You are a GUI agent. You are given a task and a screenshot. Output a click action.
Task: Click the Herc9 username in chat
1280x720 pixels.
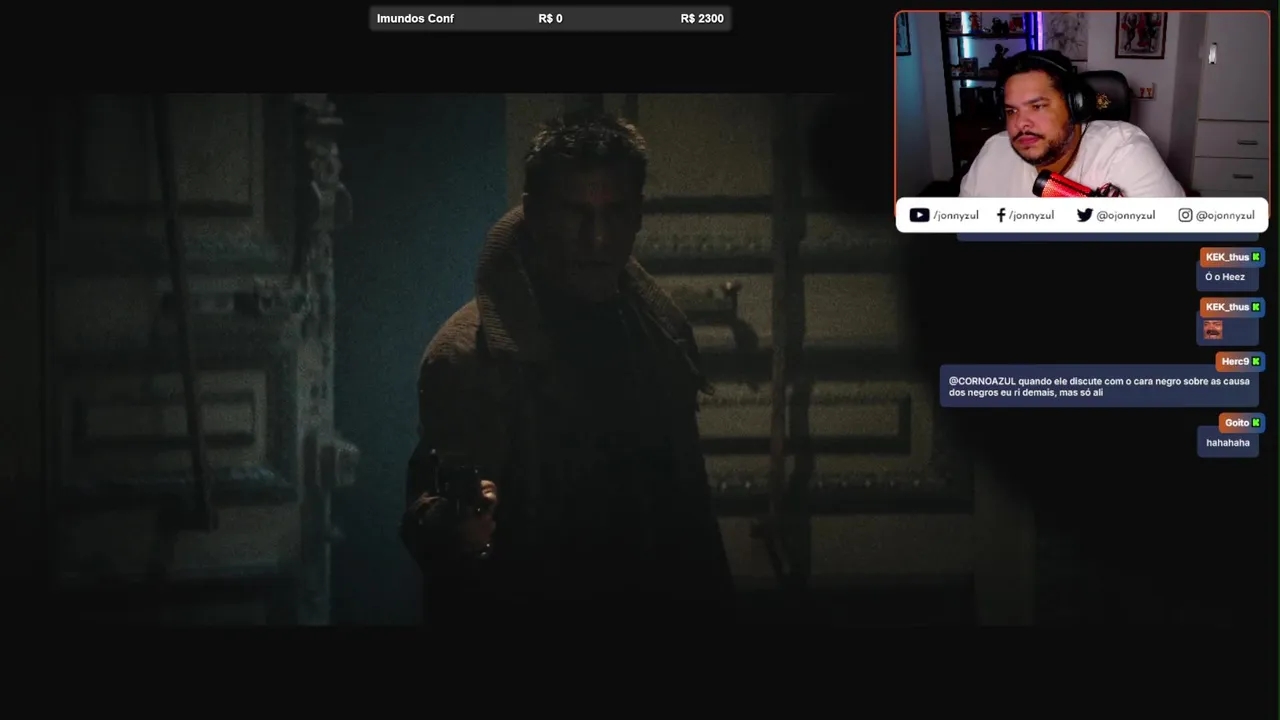tap(1235, 361)
